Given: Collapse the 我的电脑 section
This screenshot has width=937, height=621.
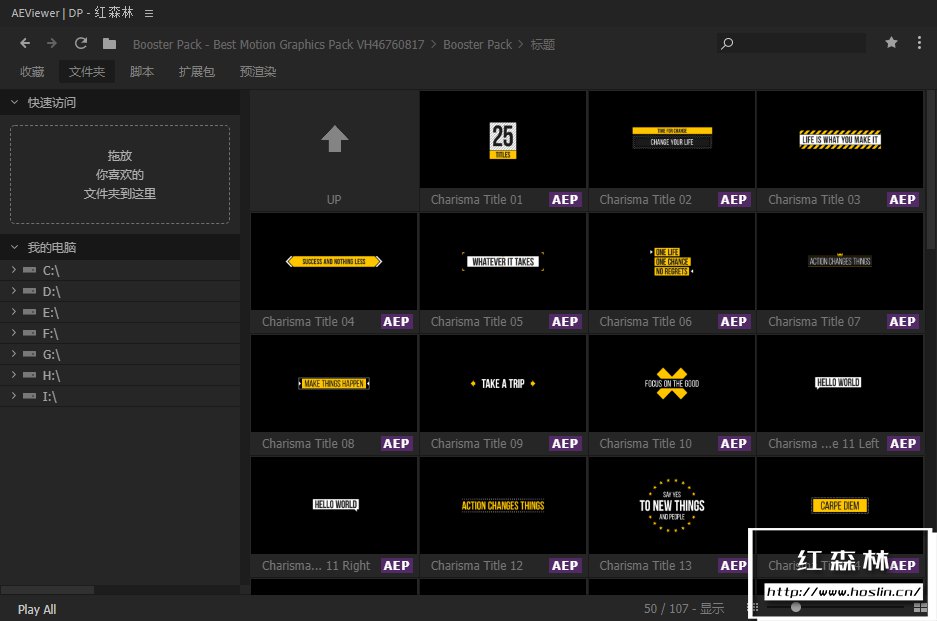Looking at the screenshot, I should coord(14,247).
